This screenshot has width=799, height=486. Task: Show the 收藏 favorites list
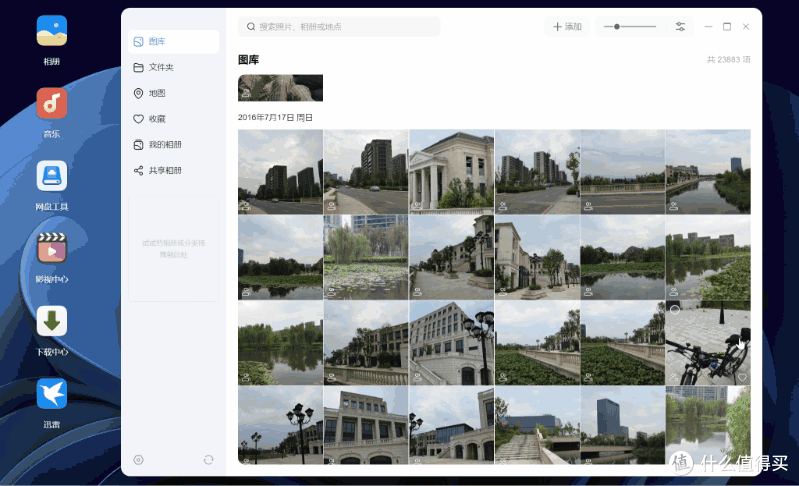(173, 119)
